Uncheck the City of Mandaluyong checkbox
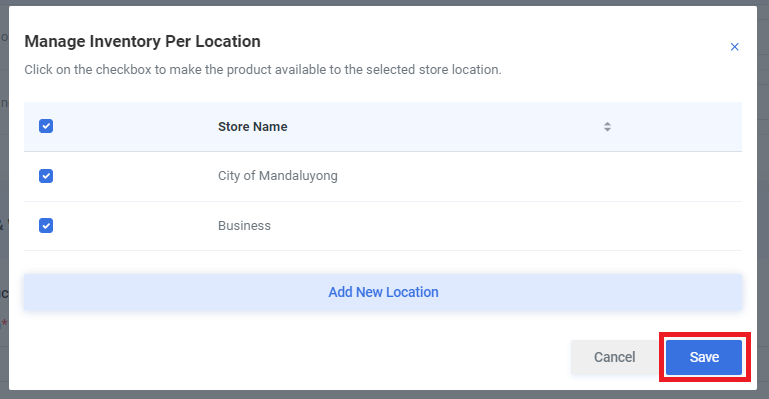Image resolution: width=769 pixels, height=399 pixels. 46,175
